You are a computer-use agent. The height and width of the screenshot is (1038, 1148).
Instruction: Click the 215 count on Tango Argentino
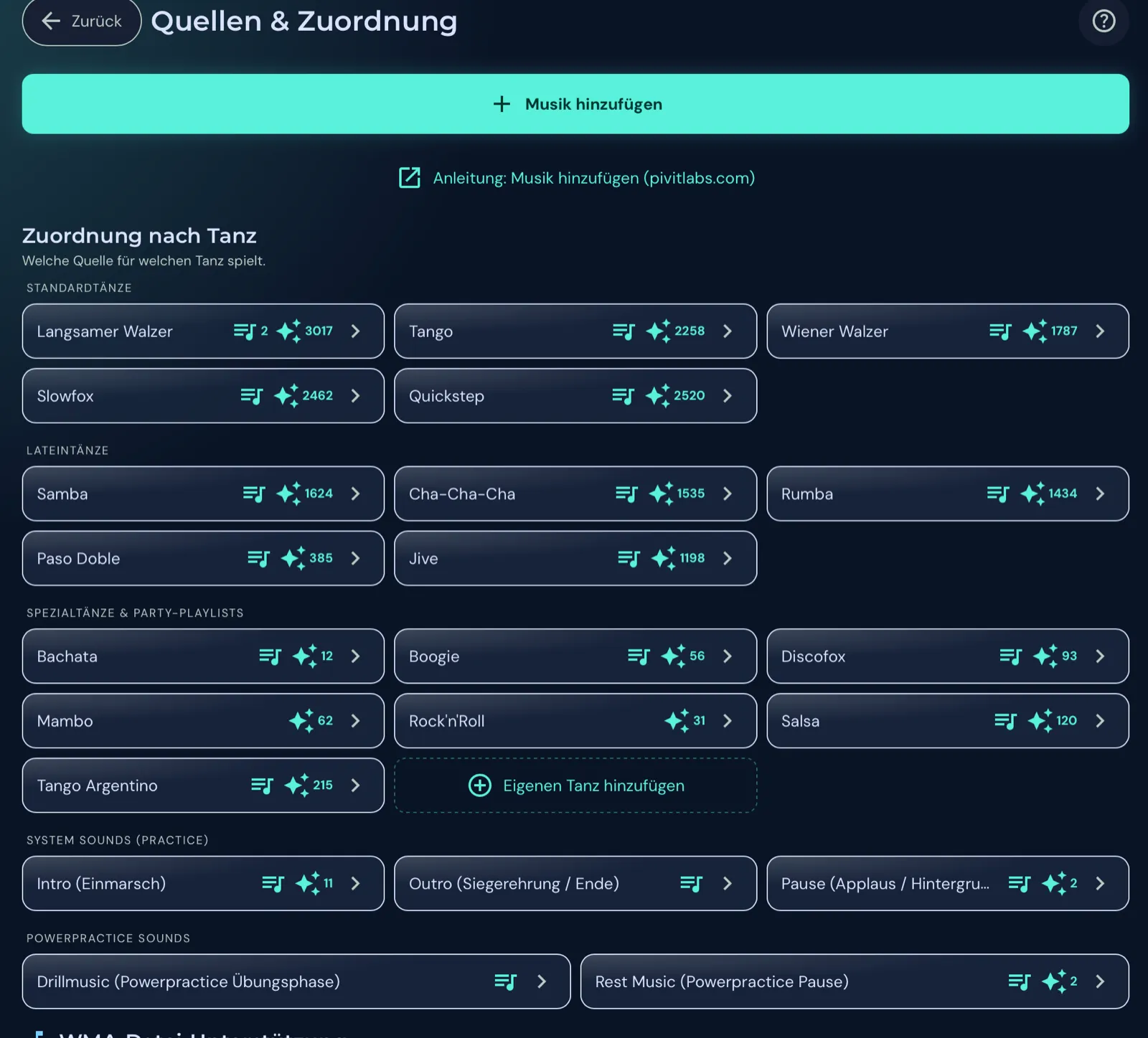(323, 785)
